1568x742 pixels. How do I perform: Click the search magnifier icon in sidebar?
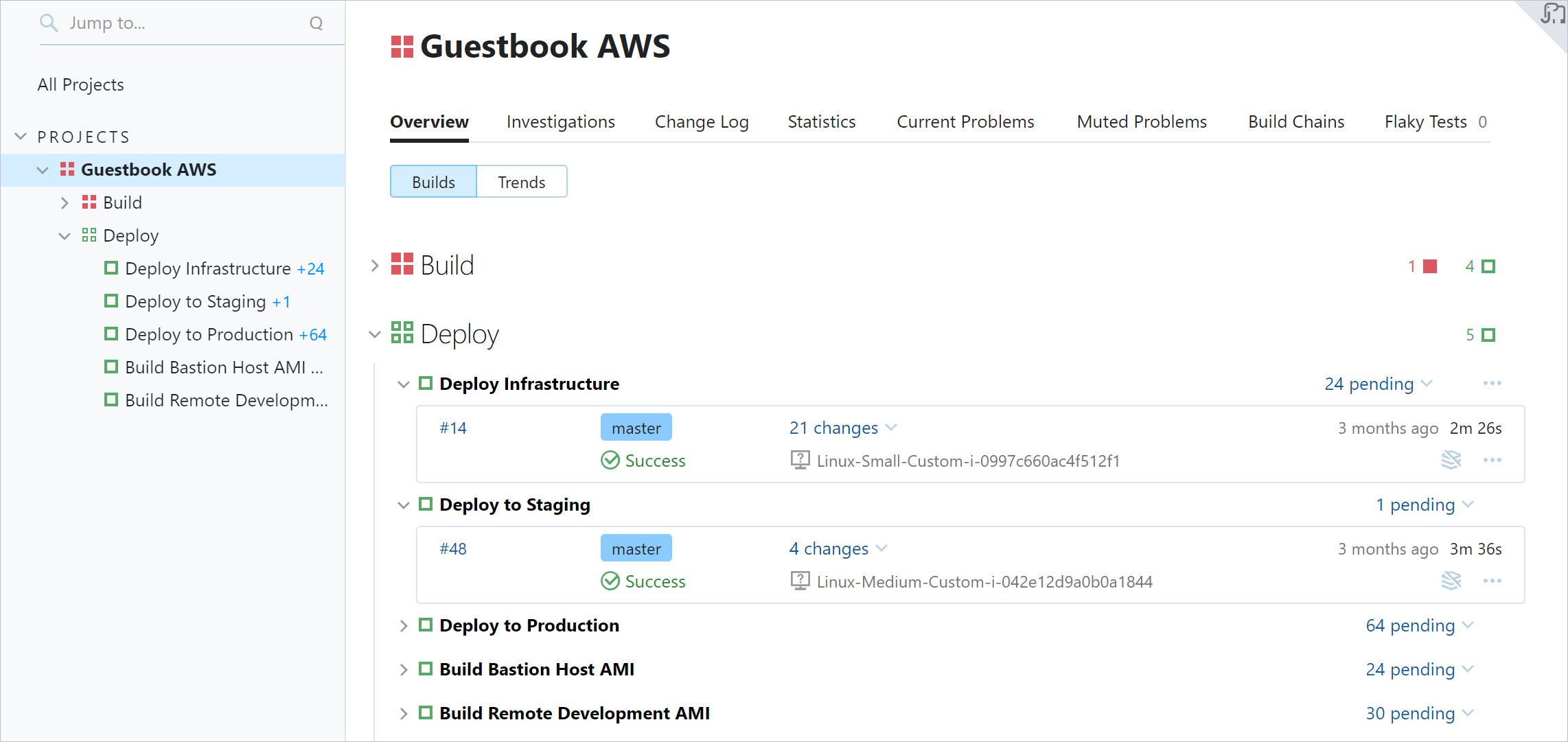pos(48,23)
